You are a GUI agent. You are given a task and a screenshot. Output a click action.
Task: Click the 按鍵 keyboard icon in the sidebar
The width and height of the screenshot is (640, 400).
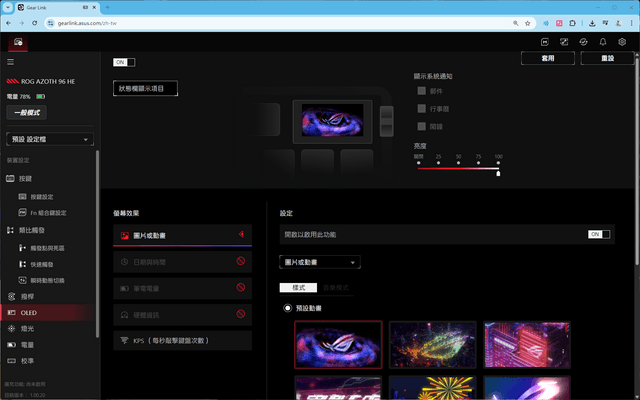[x=11, y=179]
